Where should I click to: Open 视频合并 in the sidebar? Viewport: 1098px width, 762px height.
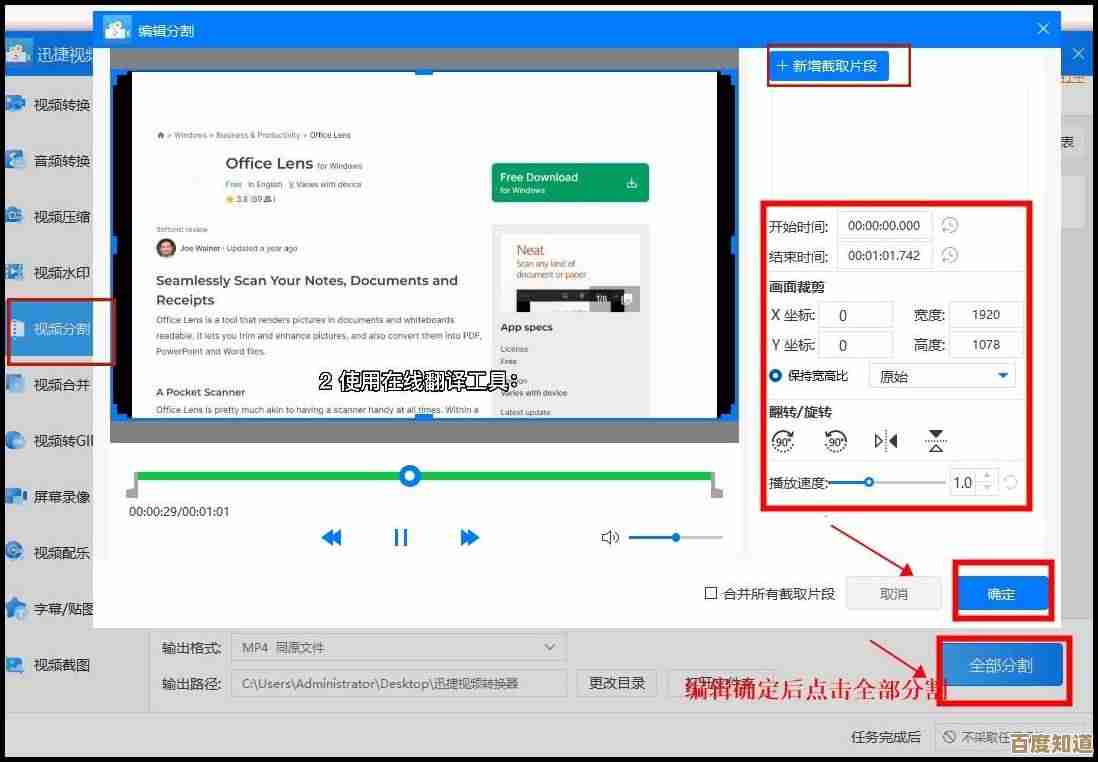point(60,384)
